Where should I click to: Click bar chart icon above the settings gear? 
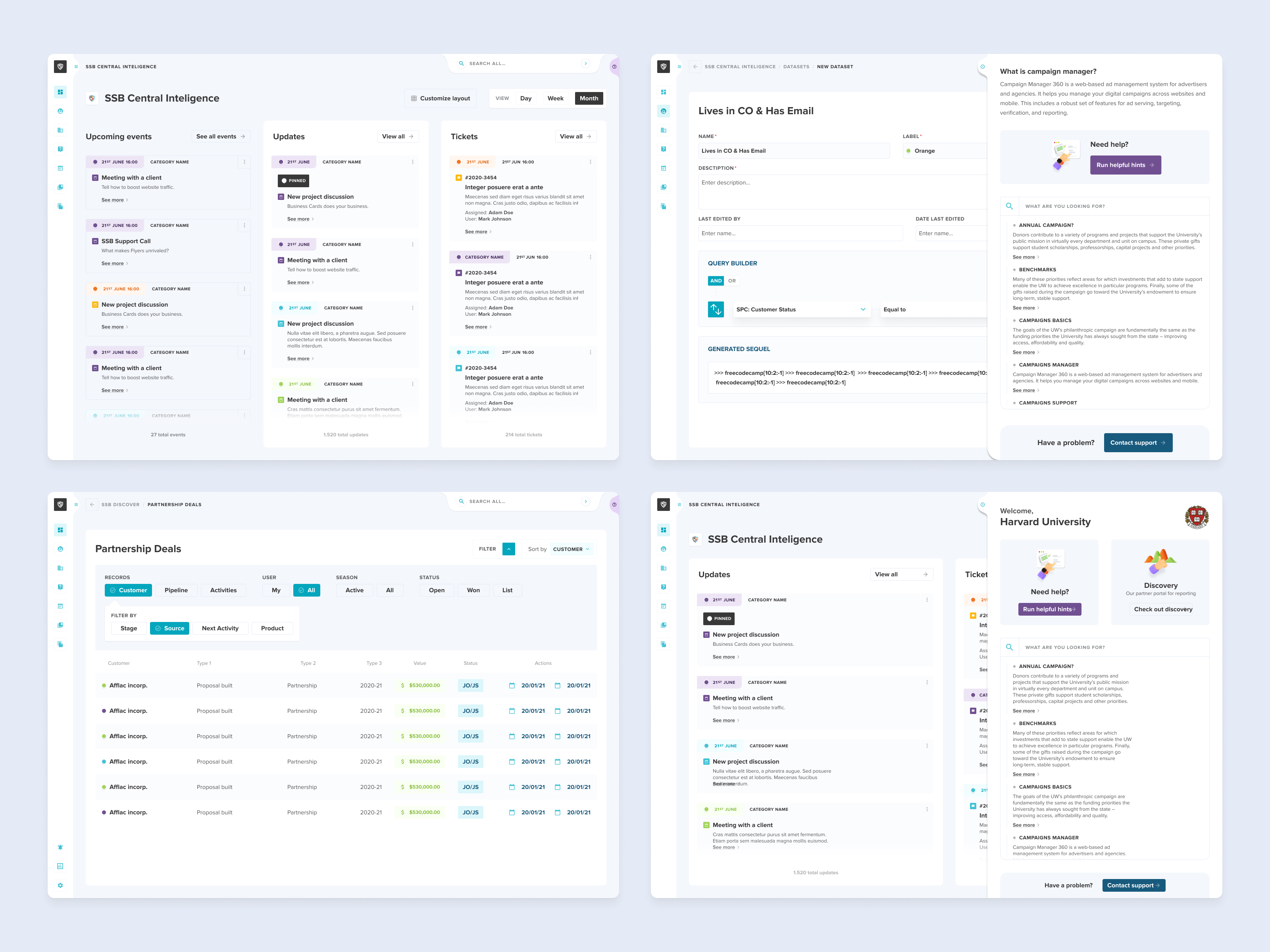[x=60, y=866]
